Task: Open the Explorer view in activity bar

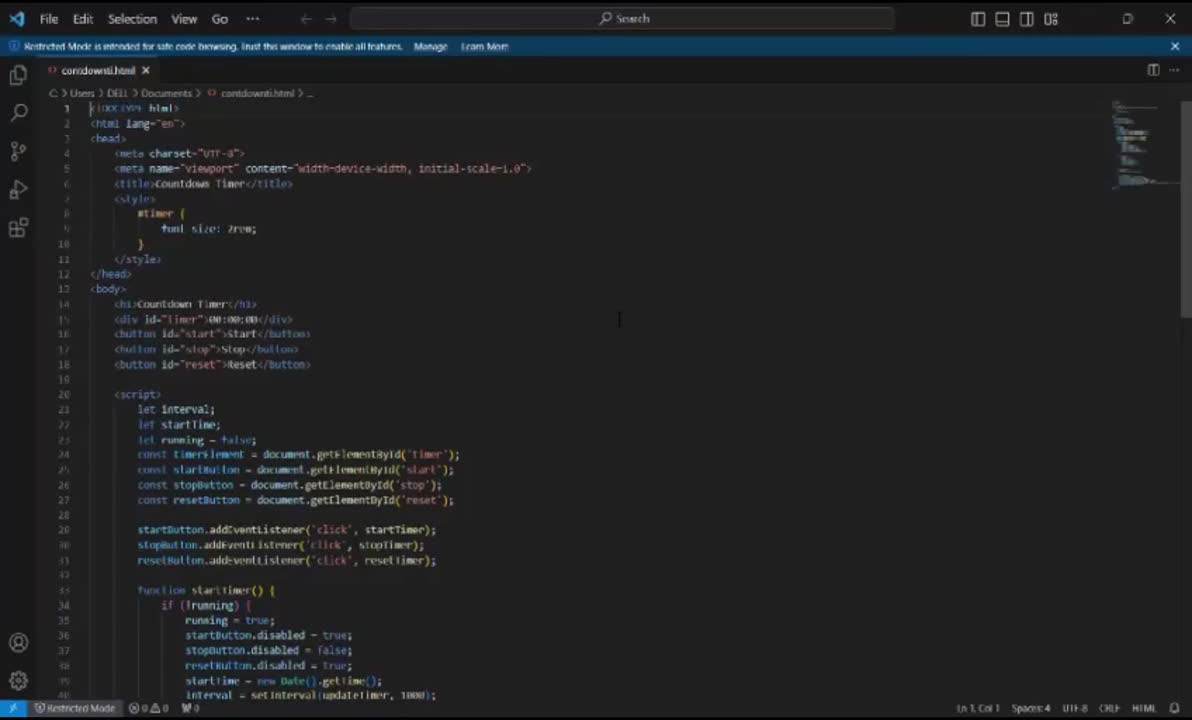Action: (x=18, y=75)
